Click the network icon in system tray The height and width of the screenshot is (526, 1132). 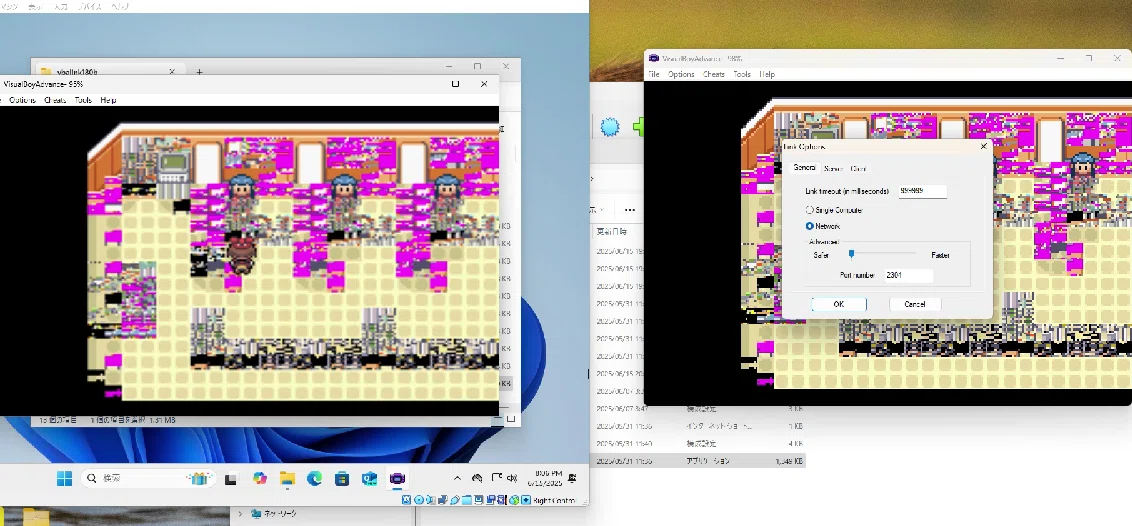pyautogui.click(x=496, y=478)
